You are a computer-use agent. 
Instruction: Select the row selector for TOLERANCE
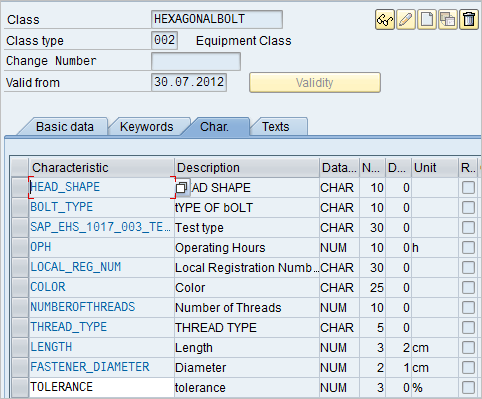click(x=20, y=388)
